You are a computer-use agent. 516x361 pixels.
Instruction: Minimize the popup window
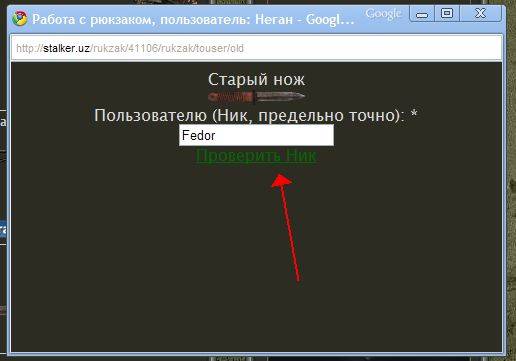tap(422, 14)
